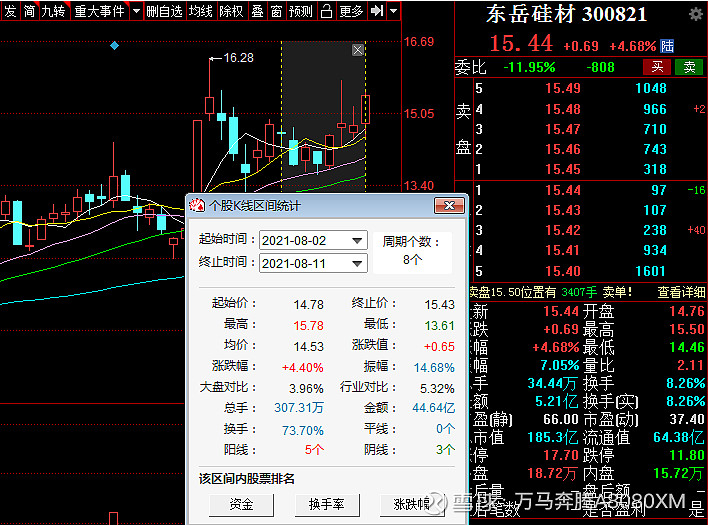The height and width of the screenshot is (525, 708).
Task: Open the 更多 toolbar menu
Action: point(351,11)
